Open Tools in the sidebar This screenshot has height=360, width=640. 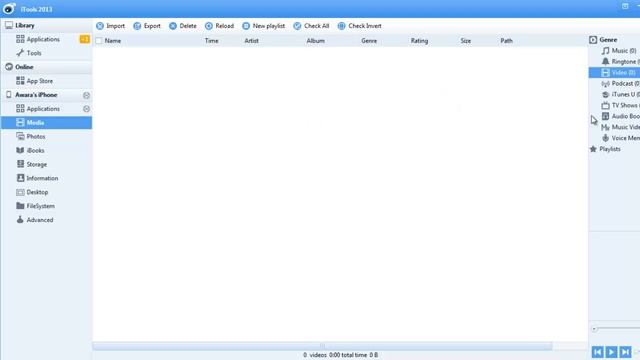pyautogui.click(x=34, y=53)
